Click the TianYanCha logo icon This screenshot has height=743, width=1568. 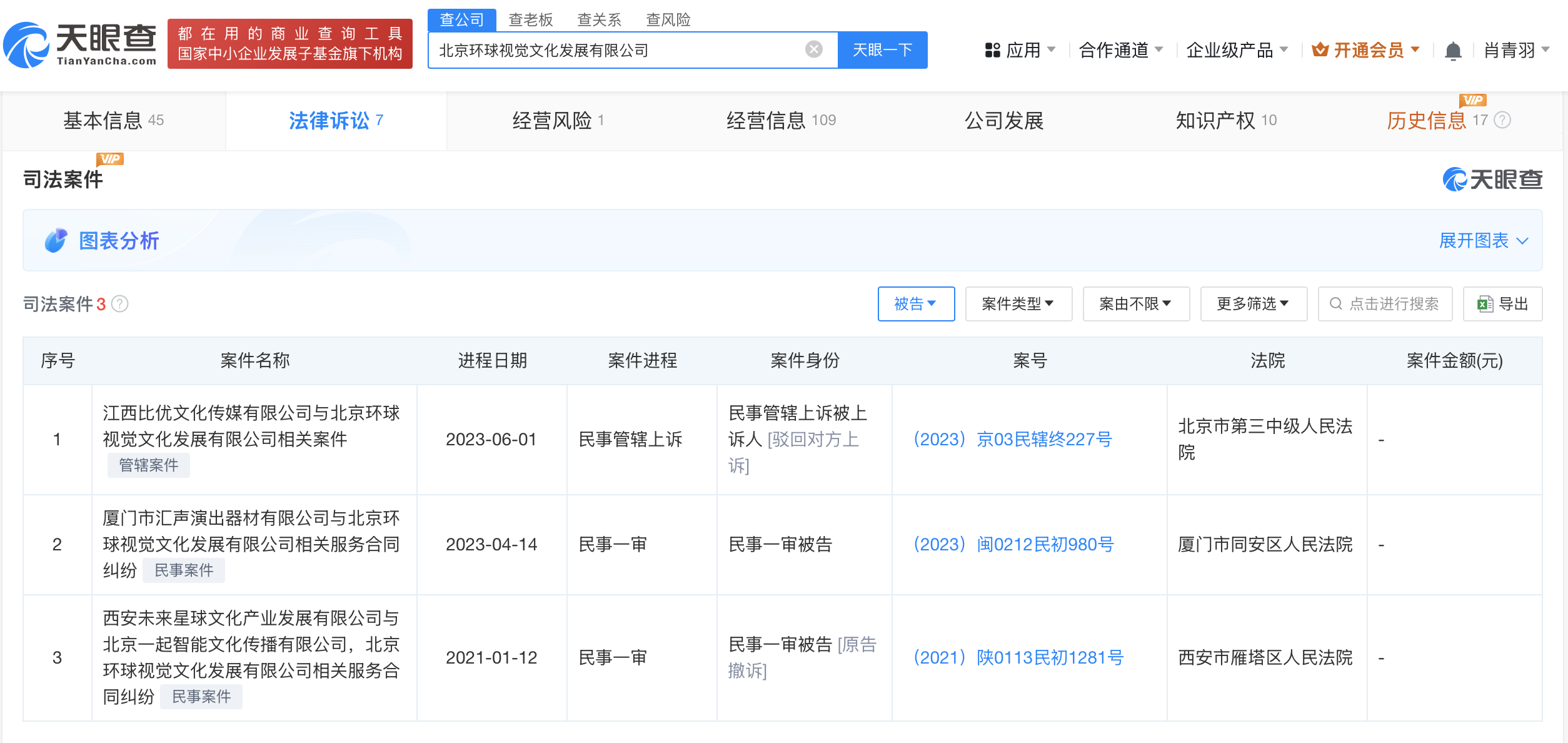(26, 45)
